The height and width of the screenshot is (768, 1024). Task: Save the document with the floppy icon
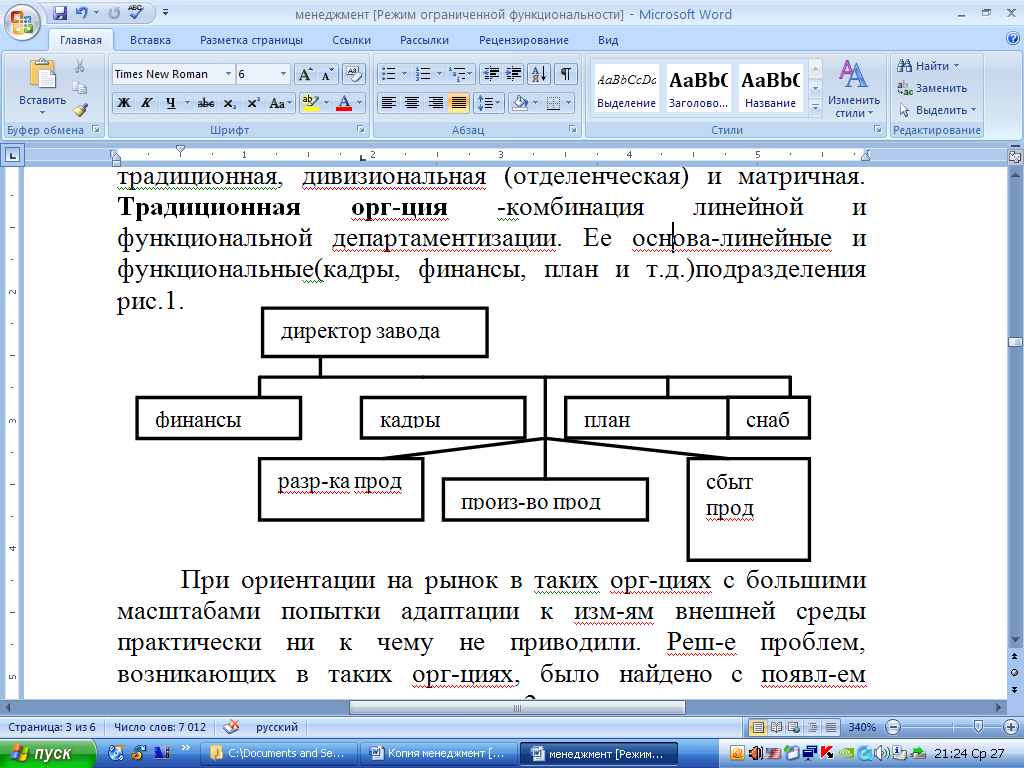pos(60,13)
